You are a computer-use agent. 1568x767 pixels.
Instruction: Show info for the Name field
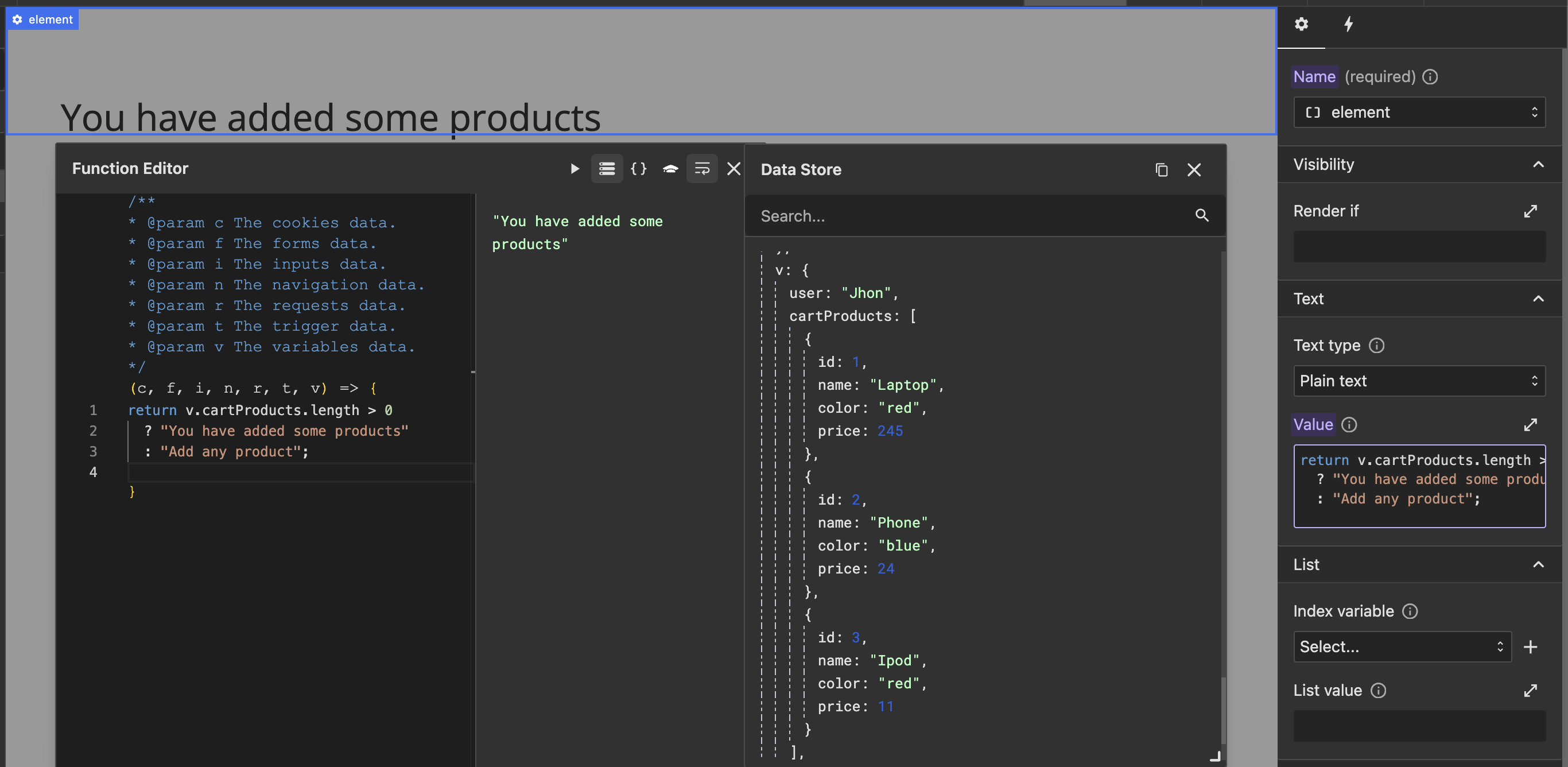[1430, 77]
